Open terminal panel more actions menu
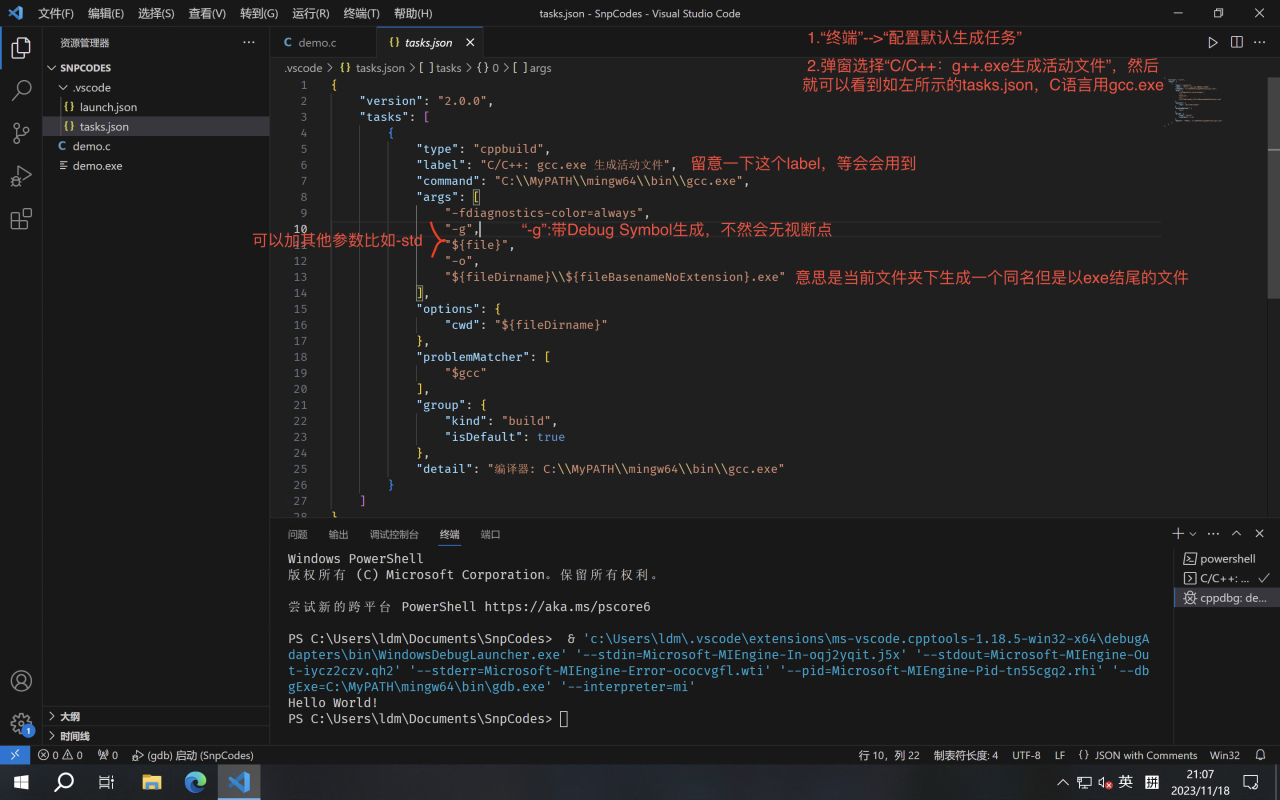 (x=1213, y=534)
